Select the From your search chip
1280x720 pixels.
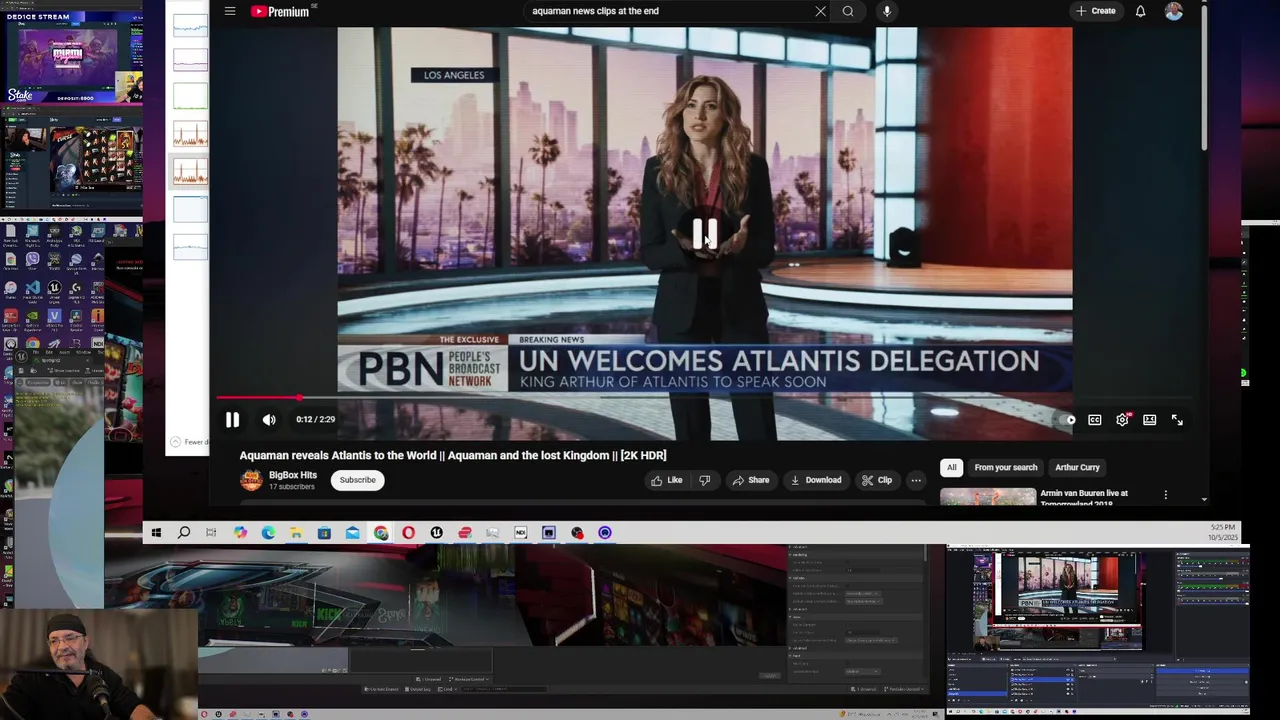[1006, 467]
